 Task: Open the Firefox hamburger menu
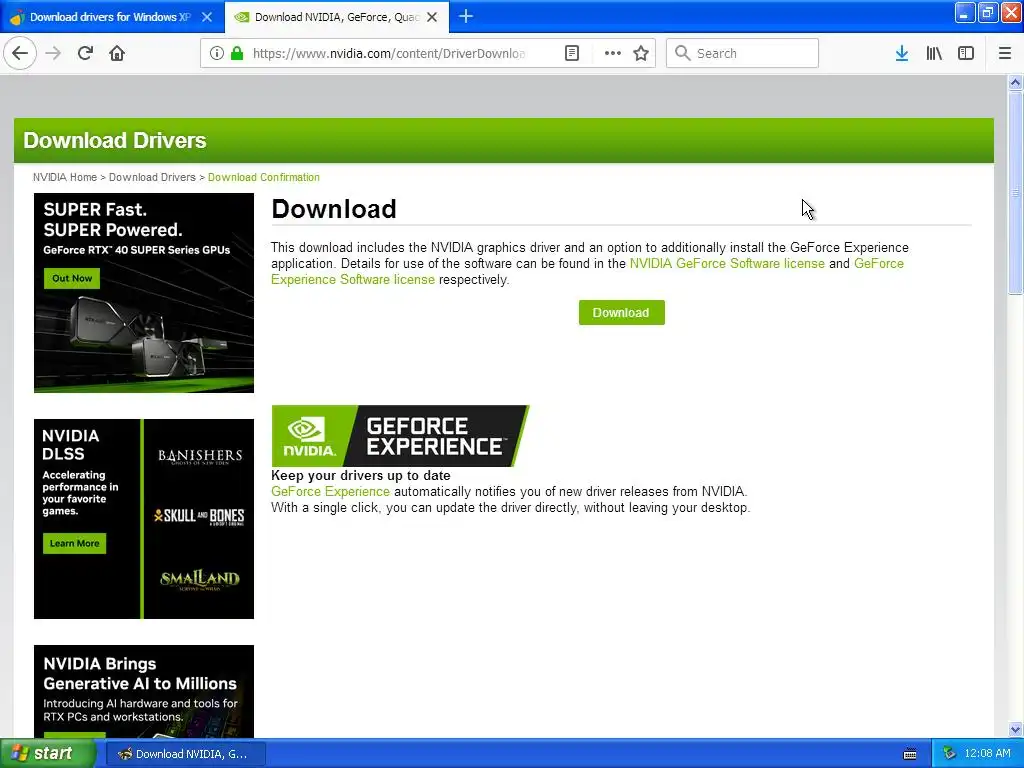click(x=1004, y=54)
